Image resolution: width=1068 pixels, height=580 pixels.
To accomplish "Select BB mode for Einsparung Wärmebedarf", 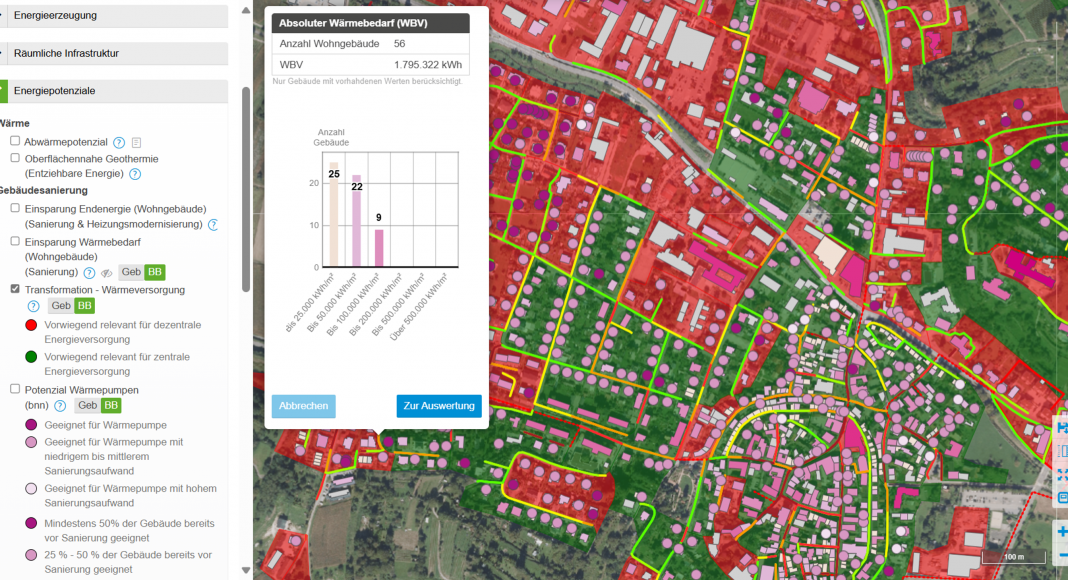I will click(x=155, y=272).
